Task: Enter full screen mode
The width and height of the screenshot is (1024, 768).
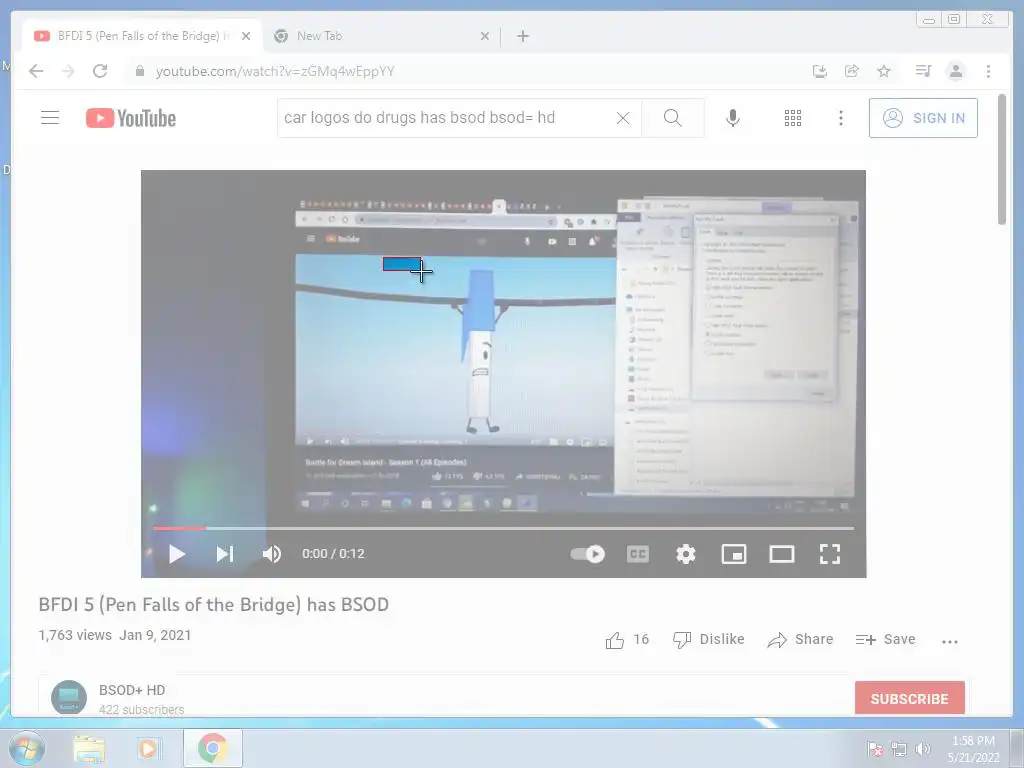Action: [x=829, y=554]
